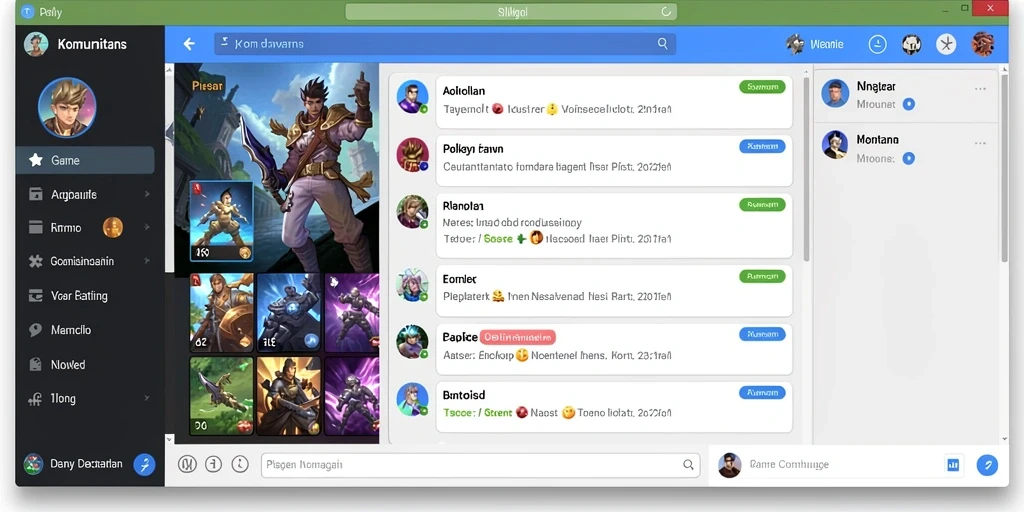1024x512 pixels.
Task: Expand the Ilong sidebar chevron
Action: tap(147, 398)
